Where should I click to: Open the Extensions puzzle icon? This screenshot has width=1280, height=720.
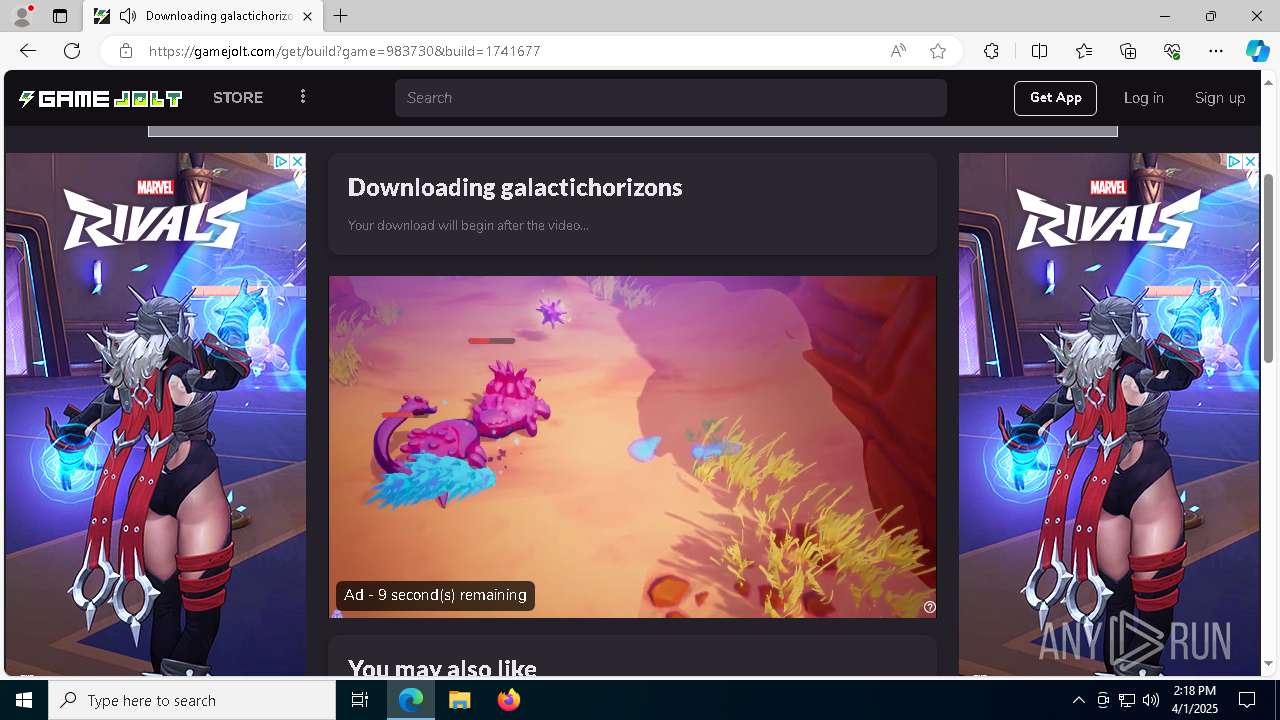click(991, 51)
